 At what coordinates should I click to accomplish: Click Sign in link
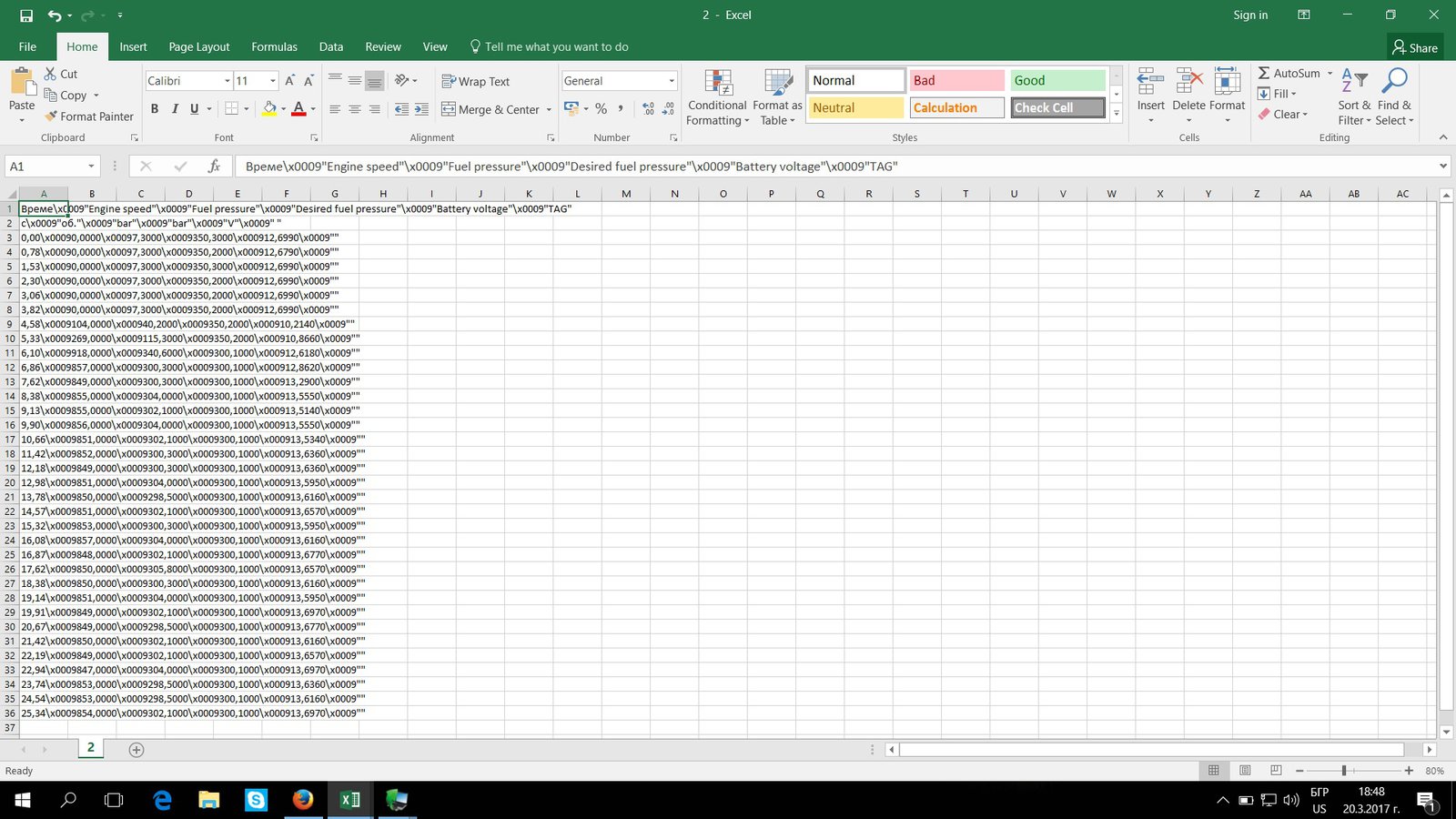pyautogui.click(x=1250, y=15)
